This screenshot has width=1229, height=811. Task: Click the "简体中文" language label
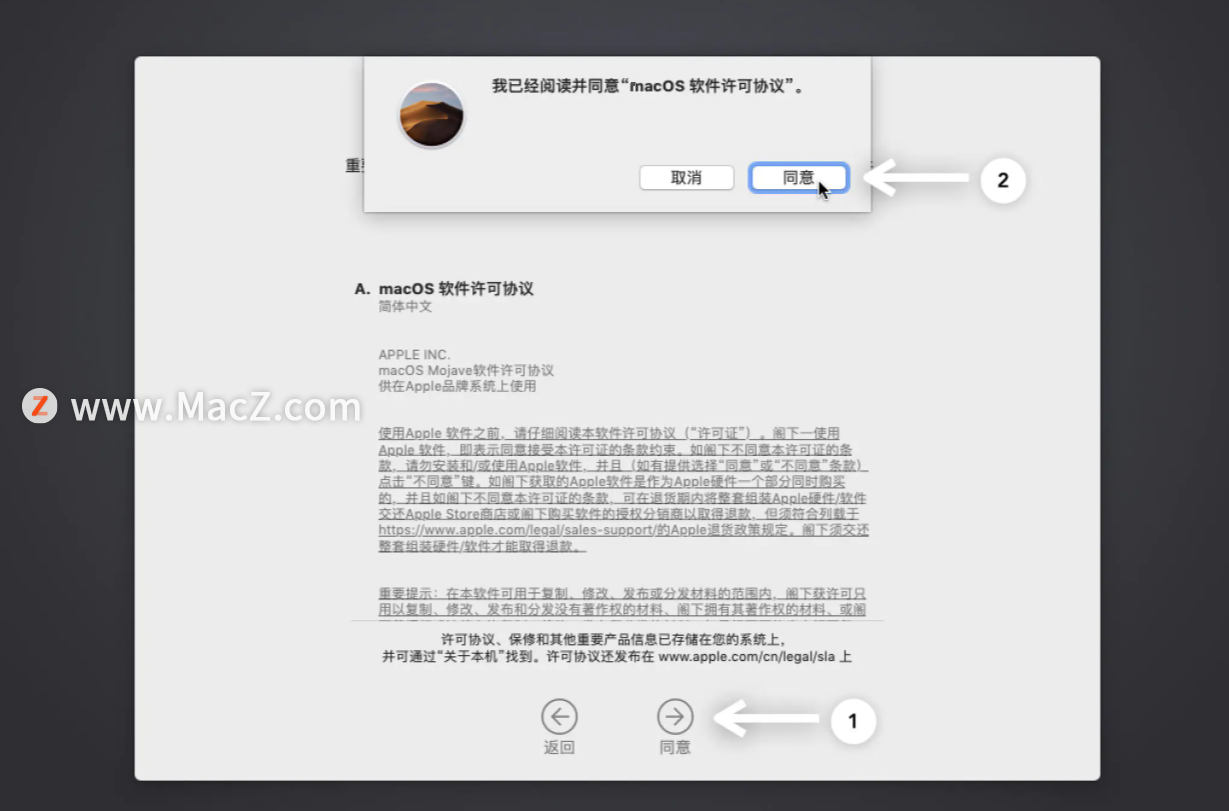[405, 307]
